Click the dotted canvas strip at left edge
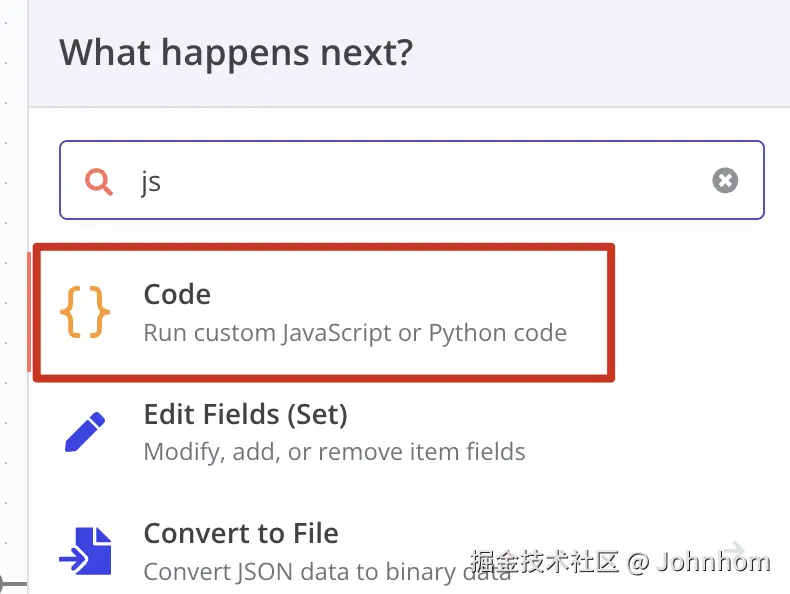790x594 pixels. click(10, 300)
